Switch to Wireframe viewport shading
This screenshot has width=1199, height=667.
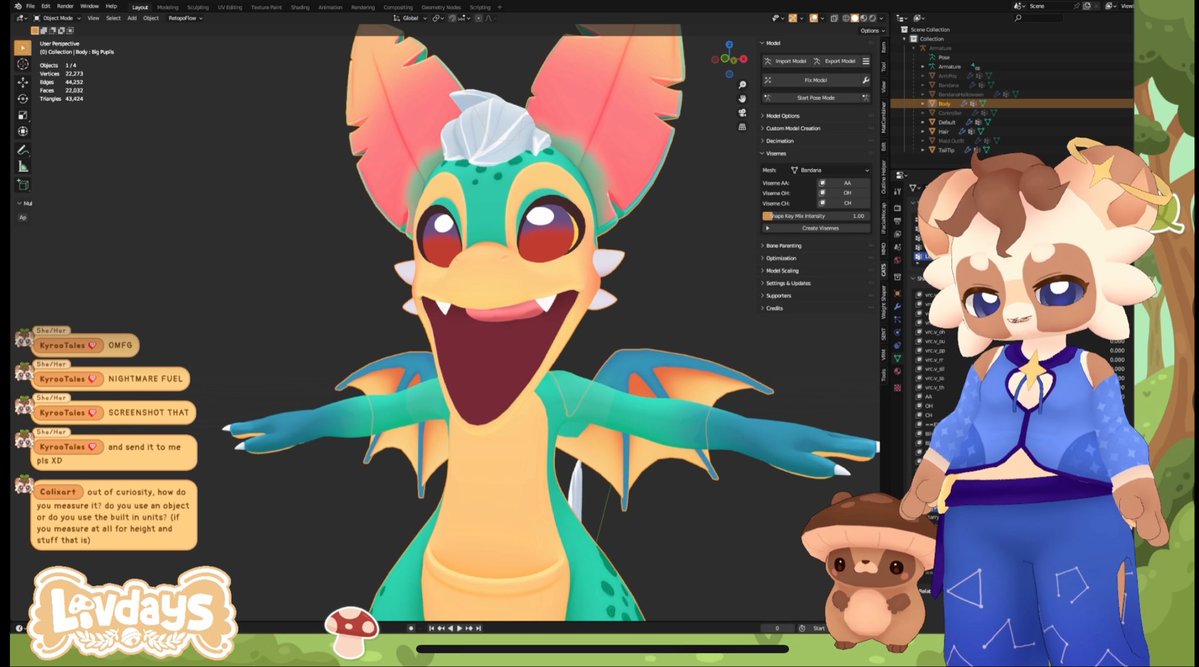tap(847, 18)
